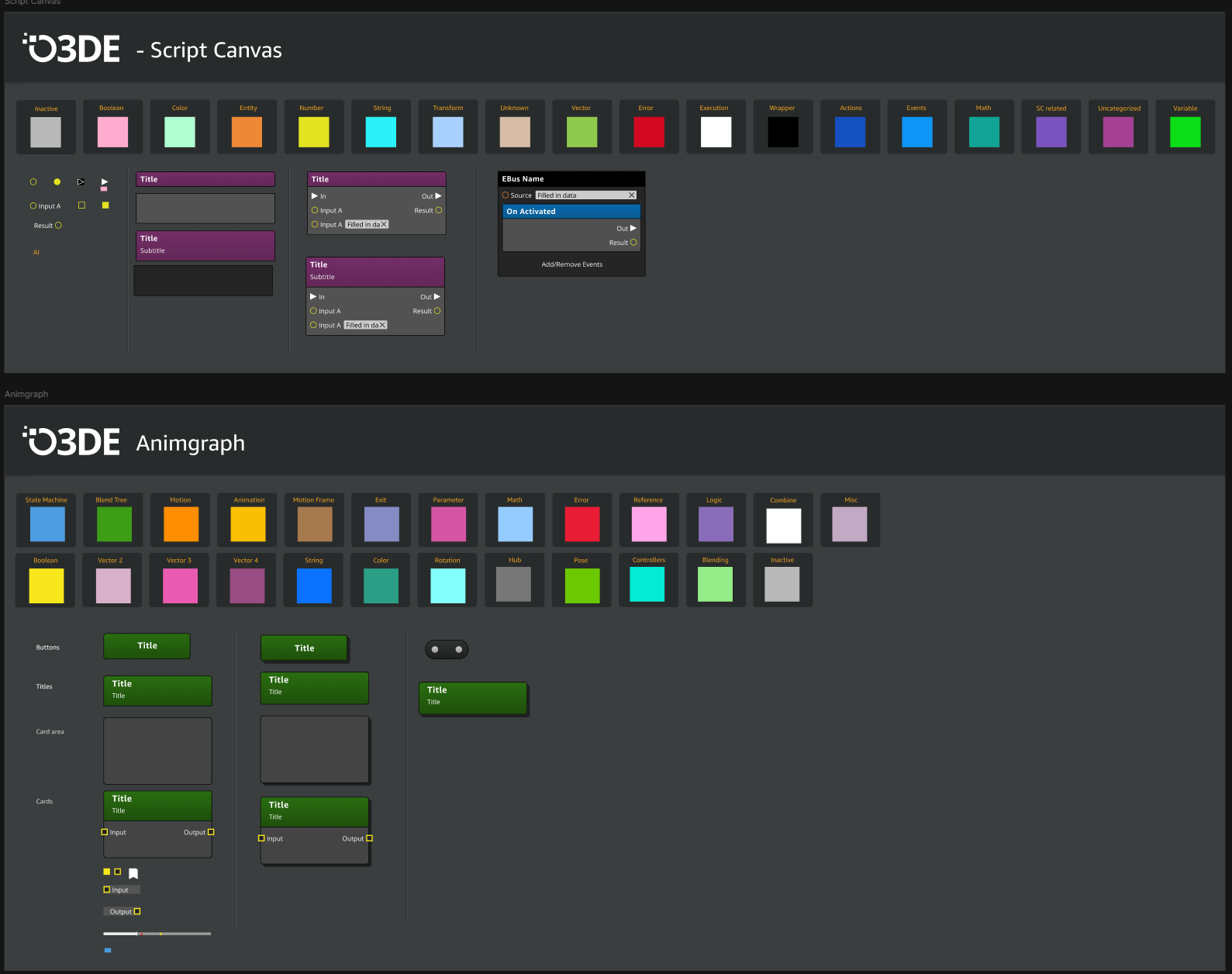Select the Variable bright green swatch

tap(1185, 132)
